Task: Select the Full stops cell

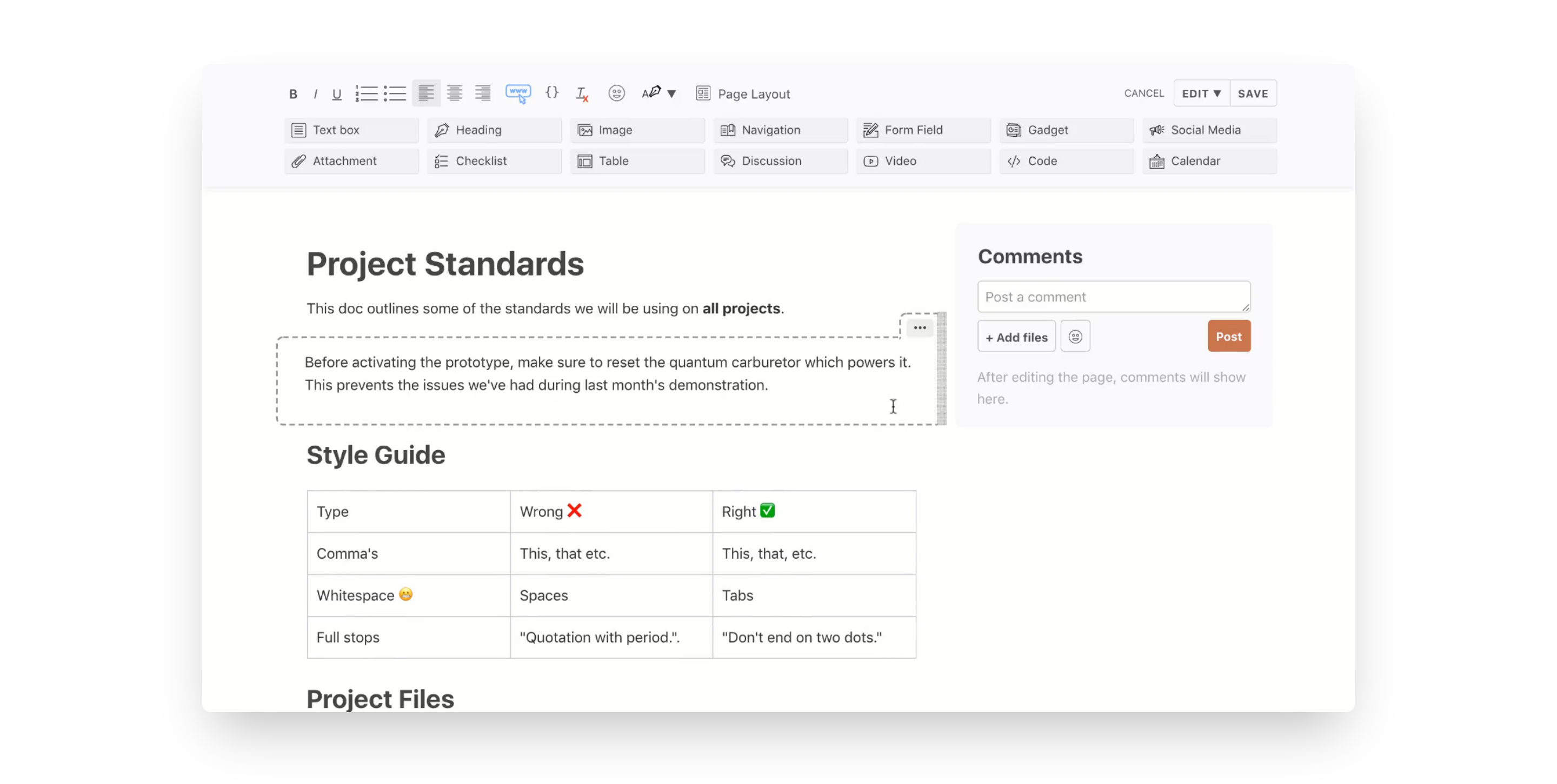Action: pos(409,637)
